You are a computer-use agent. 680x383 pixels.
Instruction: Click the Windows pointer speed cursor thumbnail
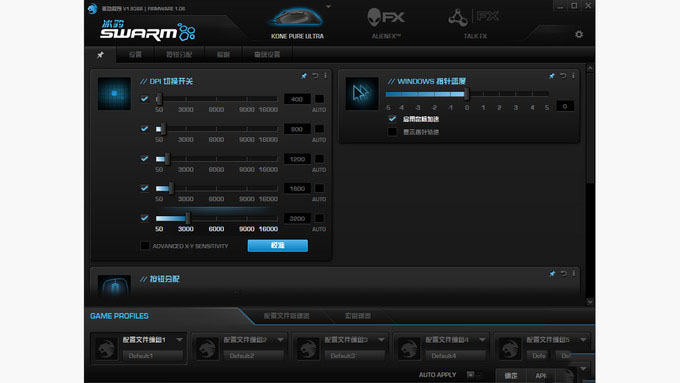tap(362, 93)
